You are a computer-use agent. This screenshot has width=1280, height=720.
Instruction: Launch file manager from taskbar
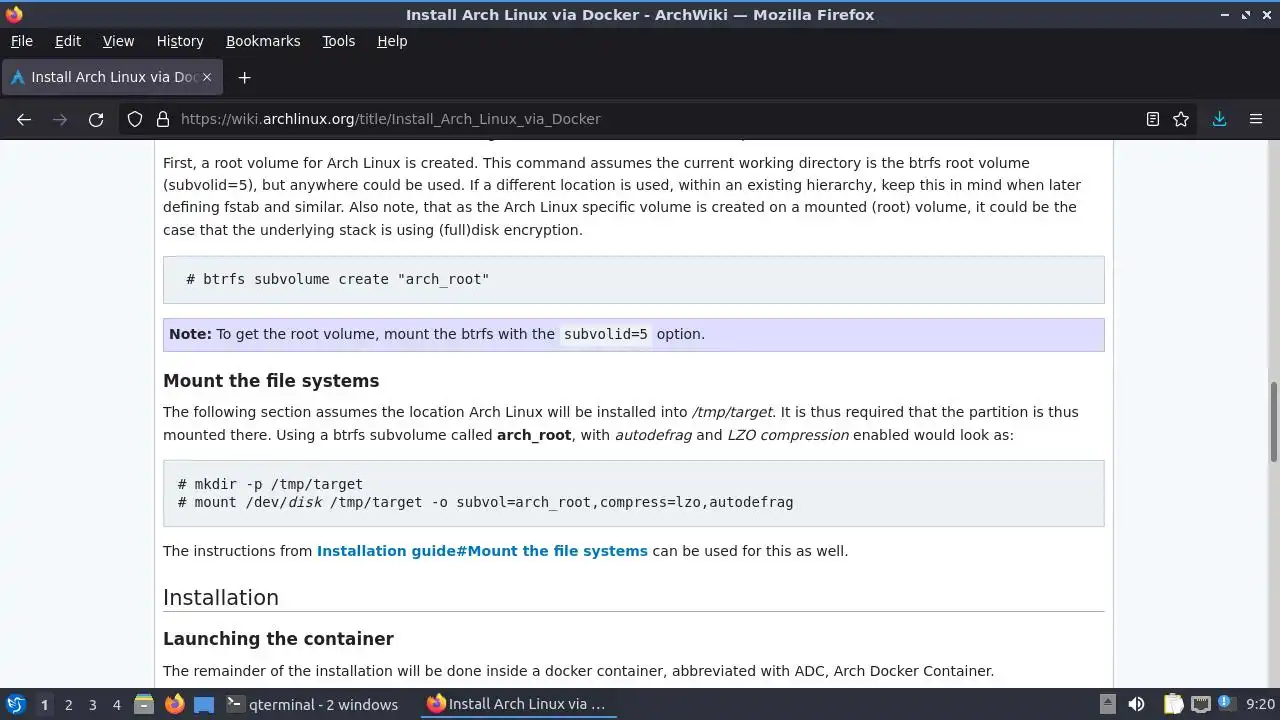[144, 704]
